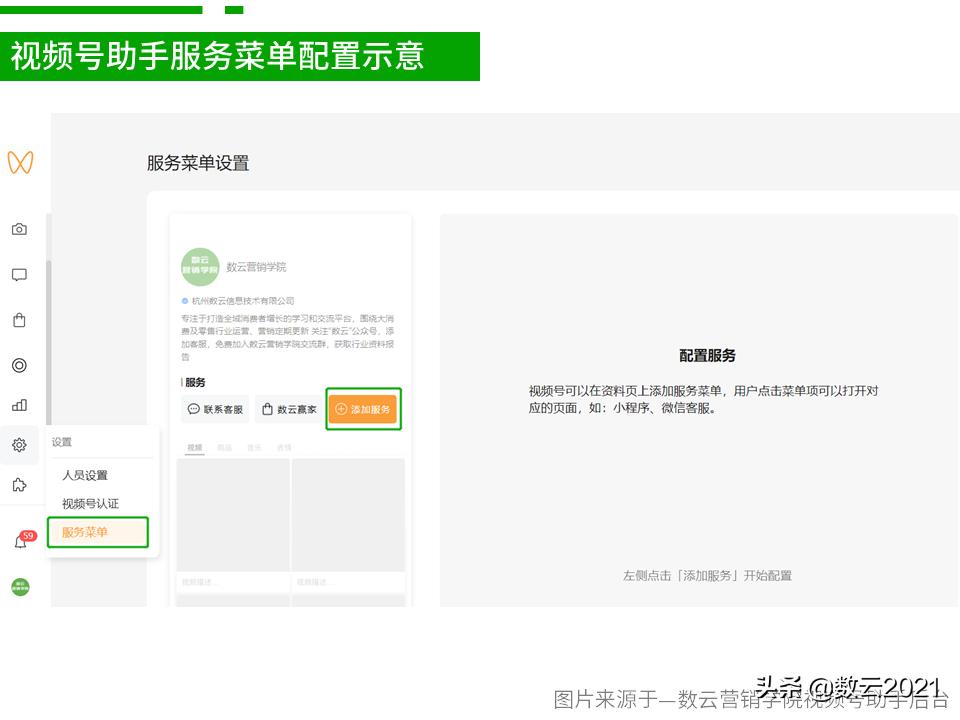This screenshot has height=720, width=960.
Task: Open the comments chat bubble icon in sidebar
Action: 20,273
